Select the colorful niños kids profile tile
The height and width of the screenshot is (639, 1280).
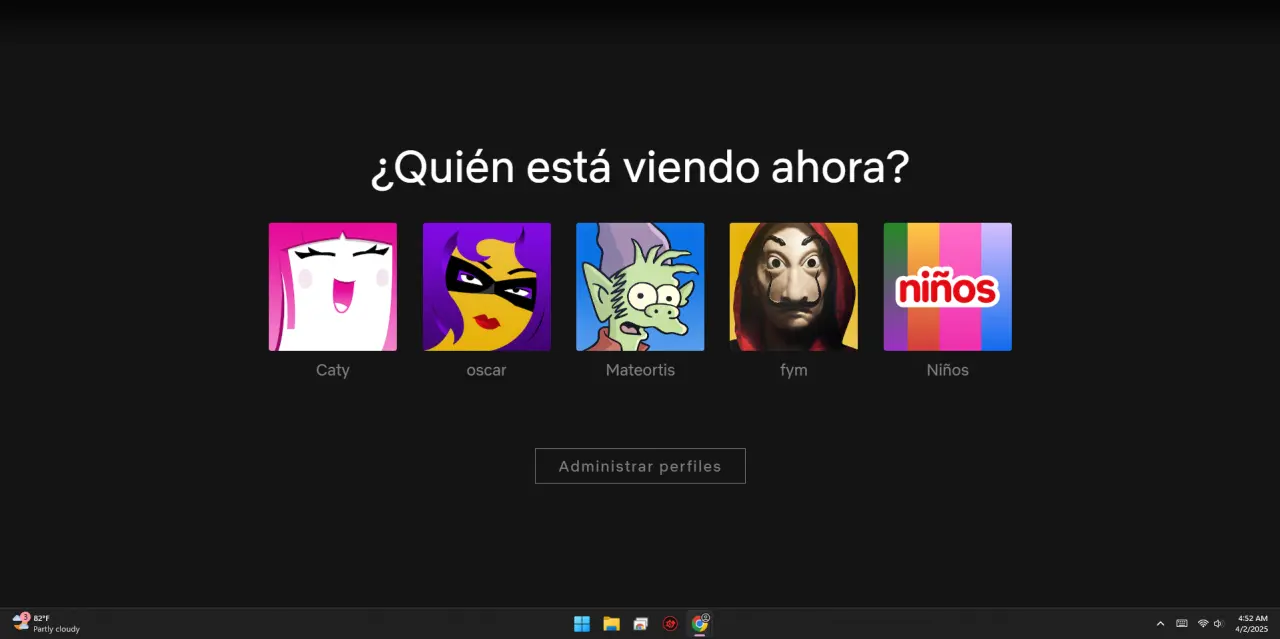pyautogui.click(x=948, y=287)
